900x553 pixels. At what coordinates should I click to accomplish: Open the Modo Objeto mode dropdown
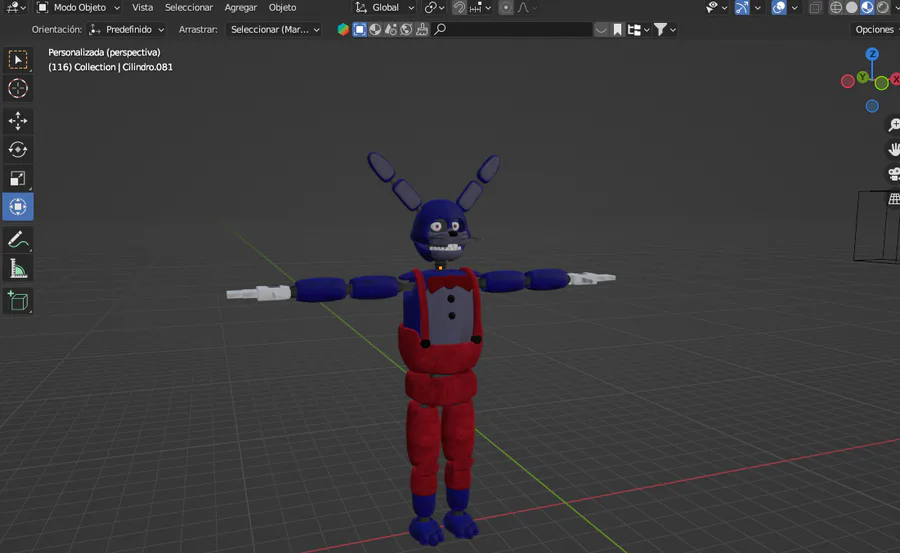coord(78,7)
